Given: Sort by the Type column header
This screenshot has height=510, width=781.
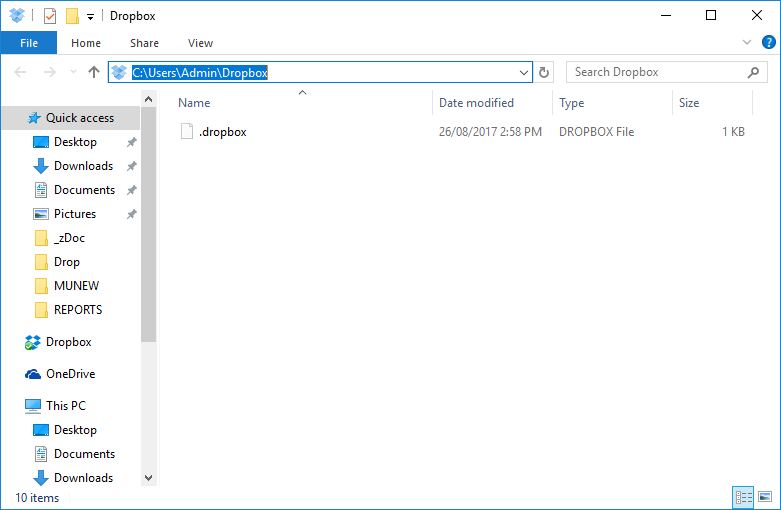Looking at the screenshot, I should 571,103.
